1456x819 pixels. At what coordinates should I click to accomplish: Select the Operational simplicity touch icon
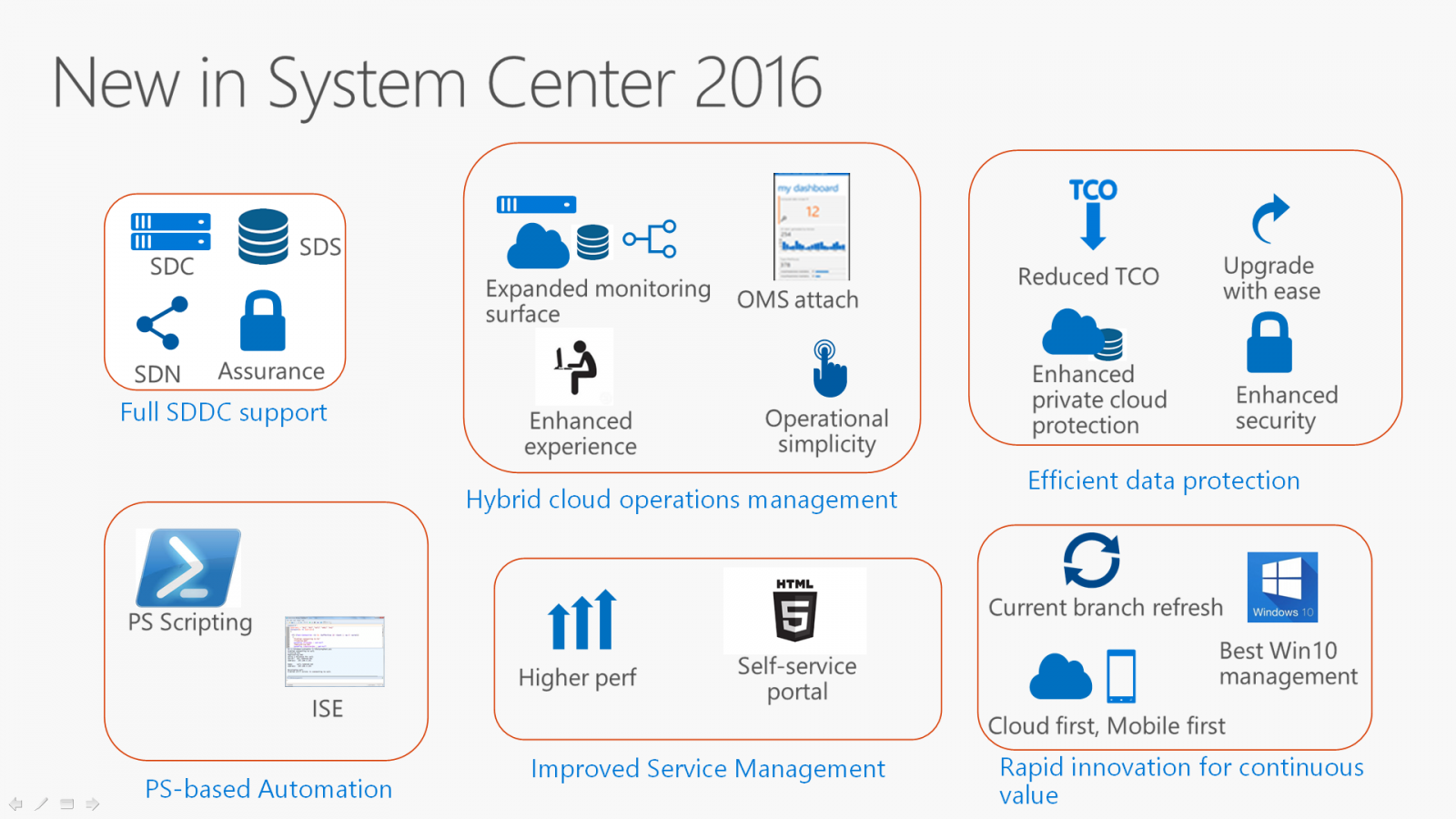point(826,369)
